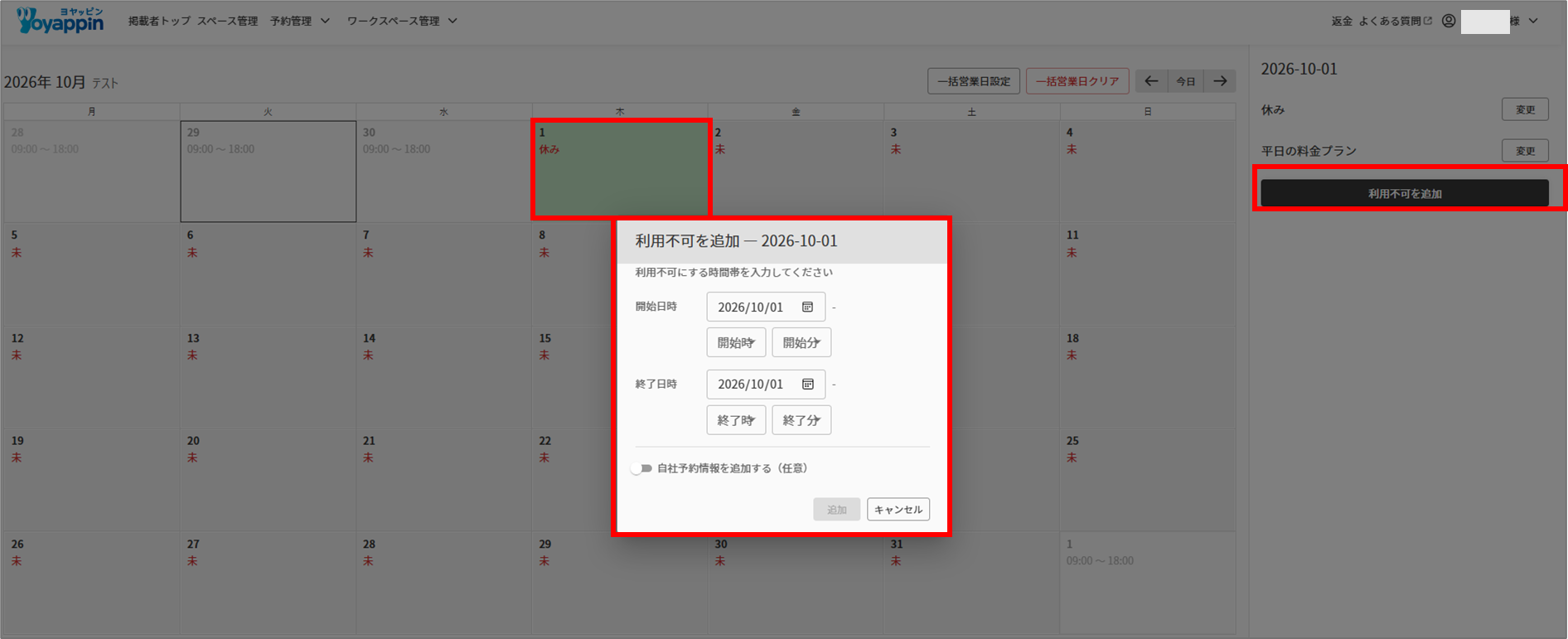The height and width of the screenshot is (639, 1568).
Task: Open the 開始時 hour dropdown
Action: 736,342
